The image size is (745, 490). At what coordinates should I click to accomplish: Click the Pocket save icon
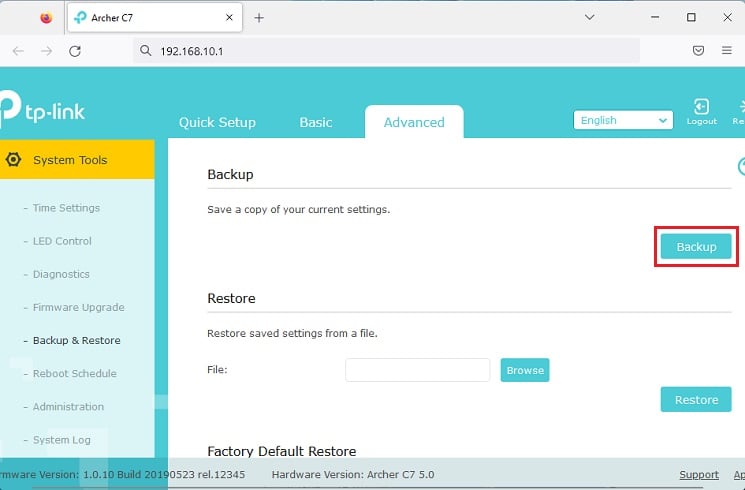[698, 51]
